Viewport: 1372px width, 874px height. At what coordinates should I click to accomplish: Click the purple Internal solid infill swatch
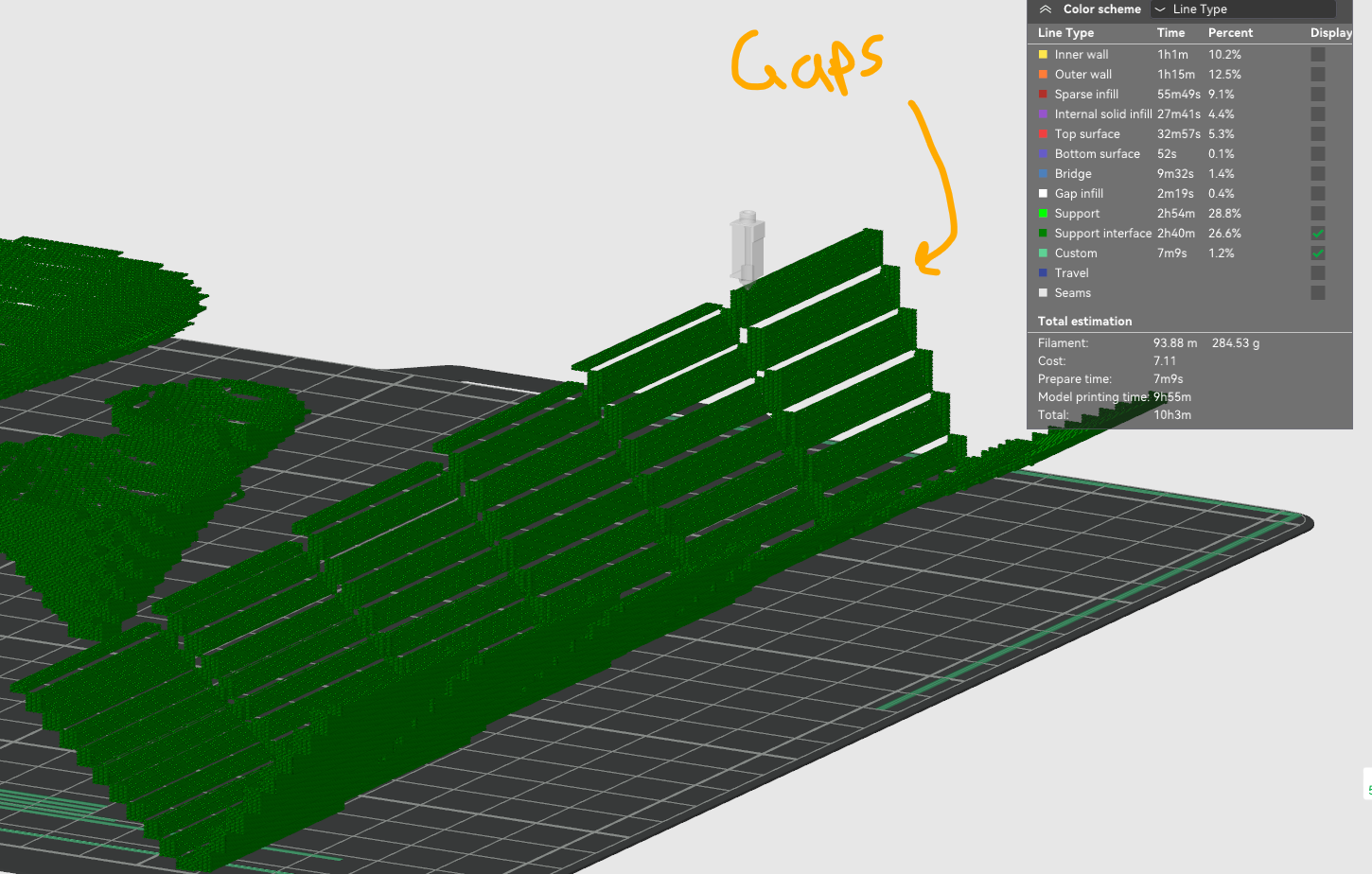pos(1043,114)
